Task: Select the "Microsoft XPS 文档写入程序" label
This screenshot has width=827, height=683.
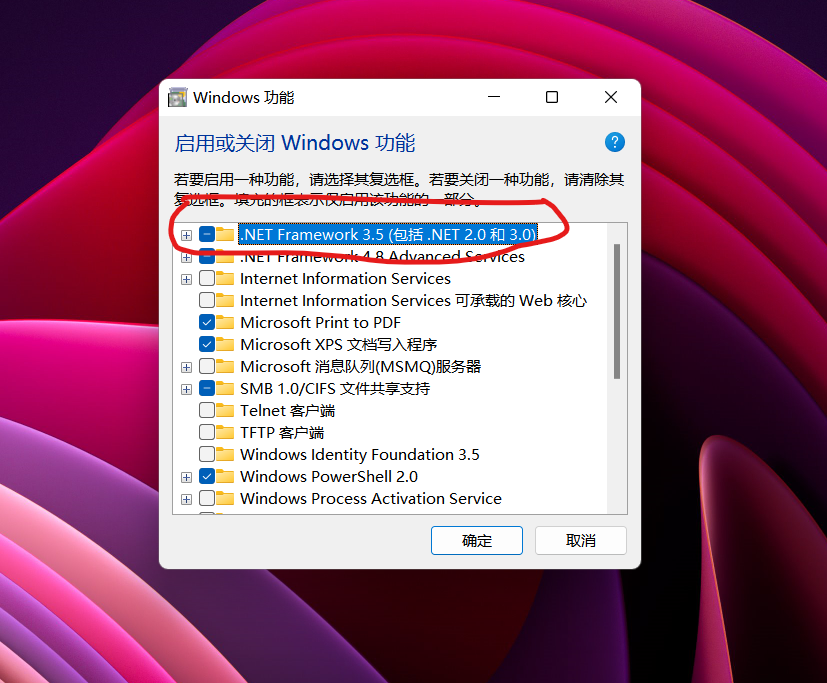Action: [339, 344]
